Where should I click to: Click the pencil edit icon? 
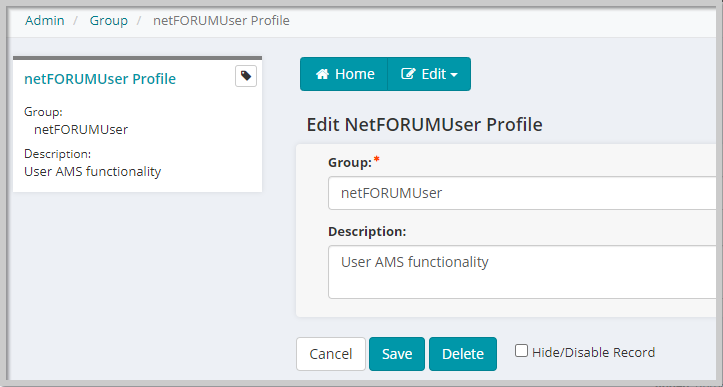pyautogui.click(x=408, y=74)
